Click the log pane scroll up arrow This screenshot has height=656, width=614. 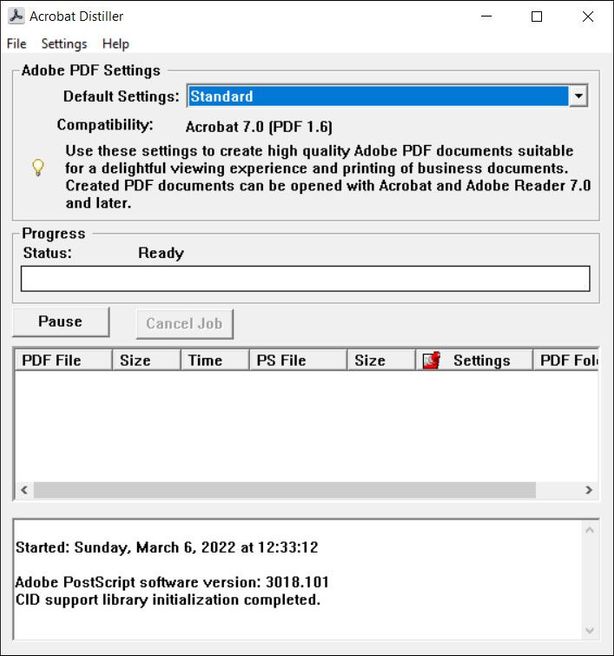(x=590, y=530)
